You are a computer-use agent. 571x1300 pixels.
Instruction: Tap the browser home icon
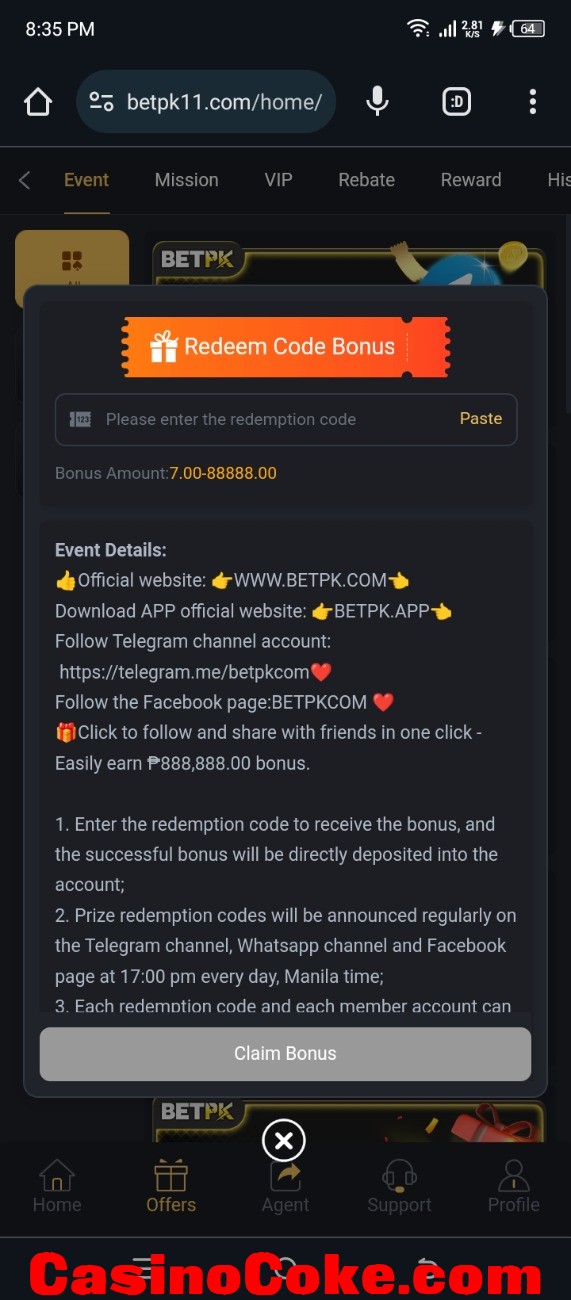point(38,102)
